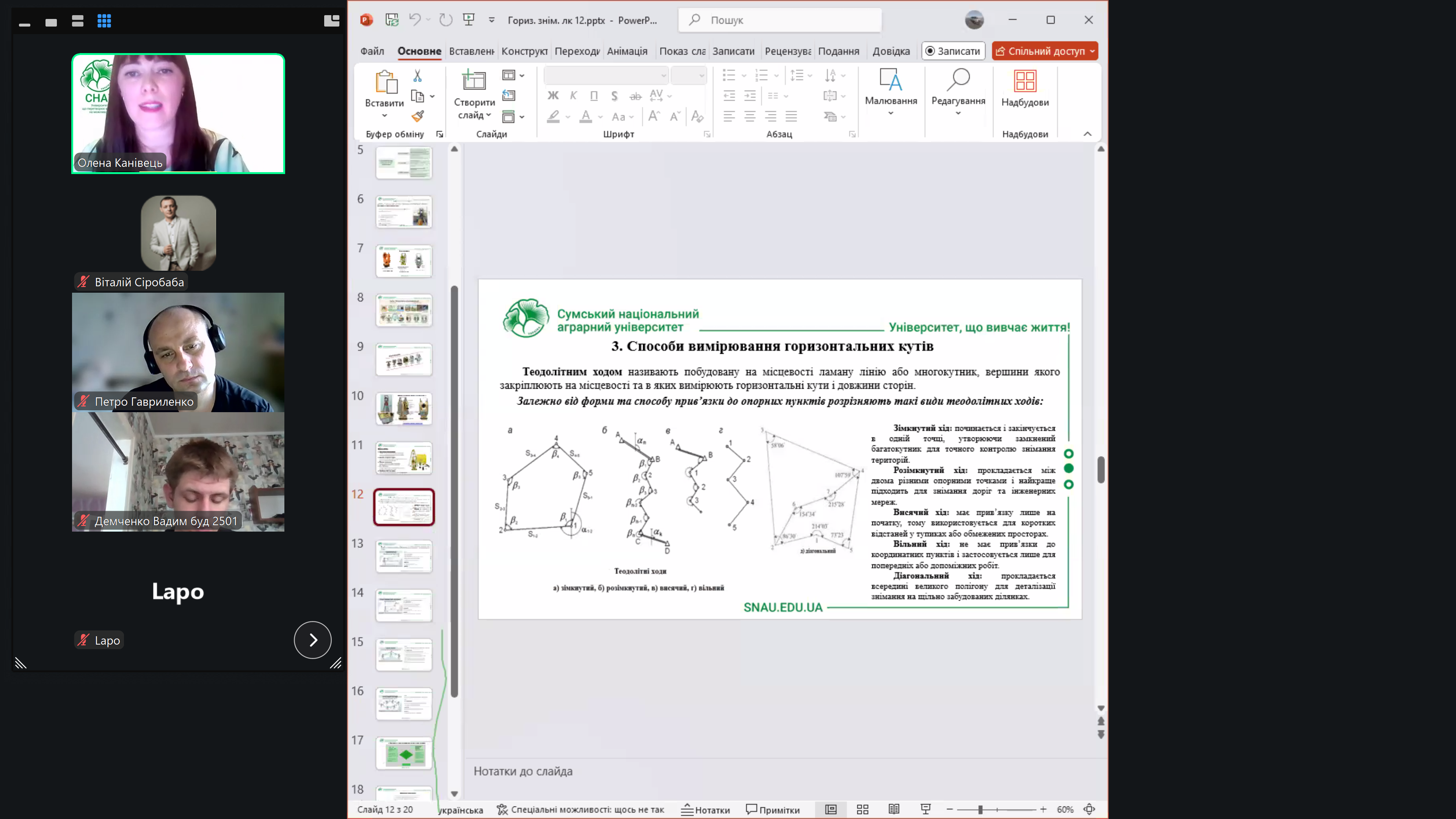Switch Zoom gallery view grid icon
This screenshot has height=819, width=1456.
104,22
